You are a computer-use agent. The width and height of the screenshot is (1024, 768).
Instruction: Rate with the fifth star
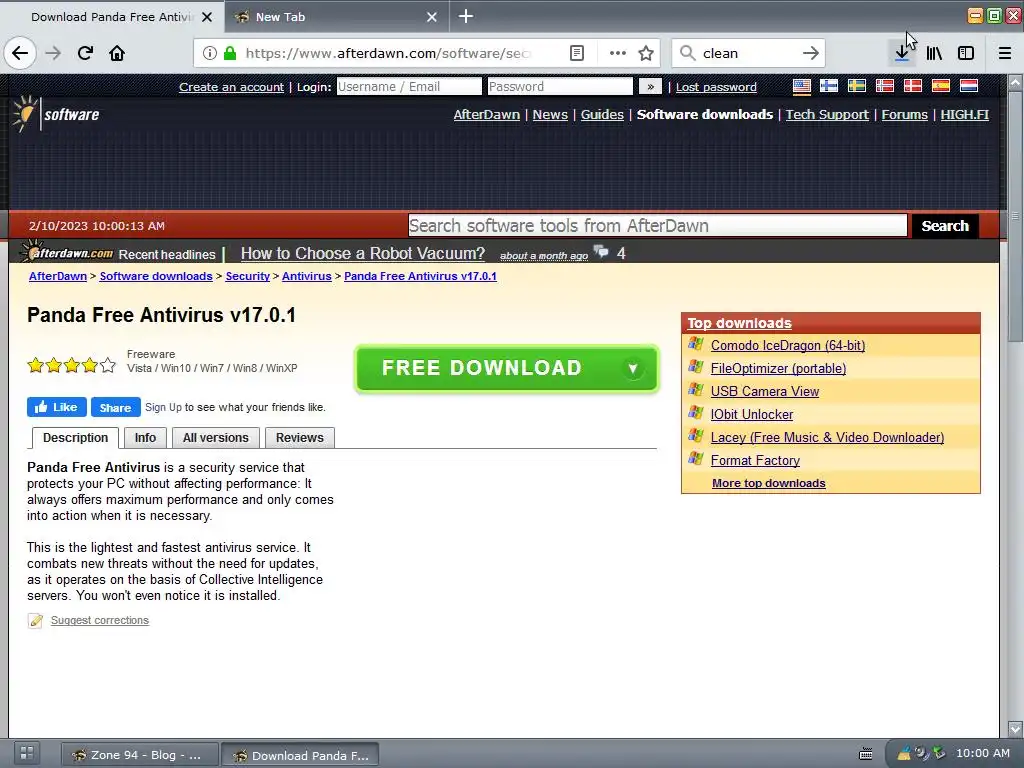(108, 365)
